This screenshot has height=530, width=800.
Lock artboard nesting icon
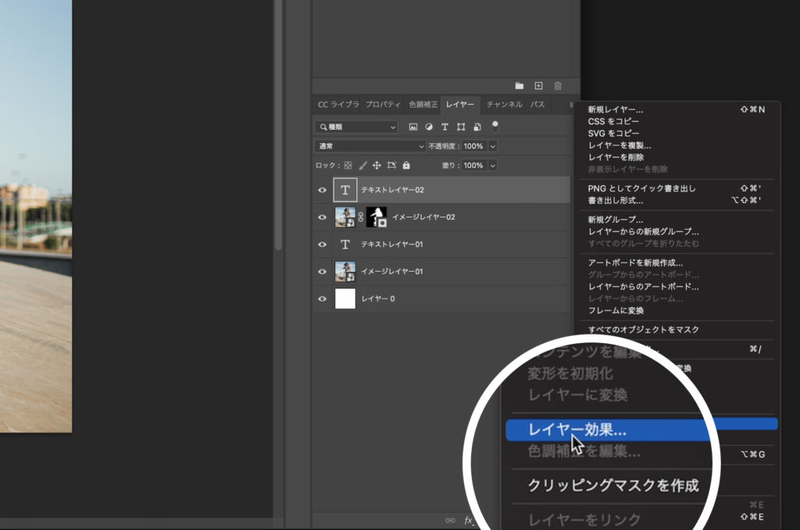click(x=391, y=165)
